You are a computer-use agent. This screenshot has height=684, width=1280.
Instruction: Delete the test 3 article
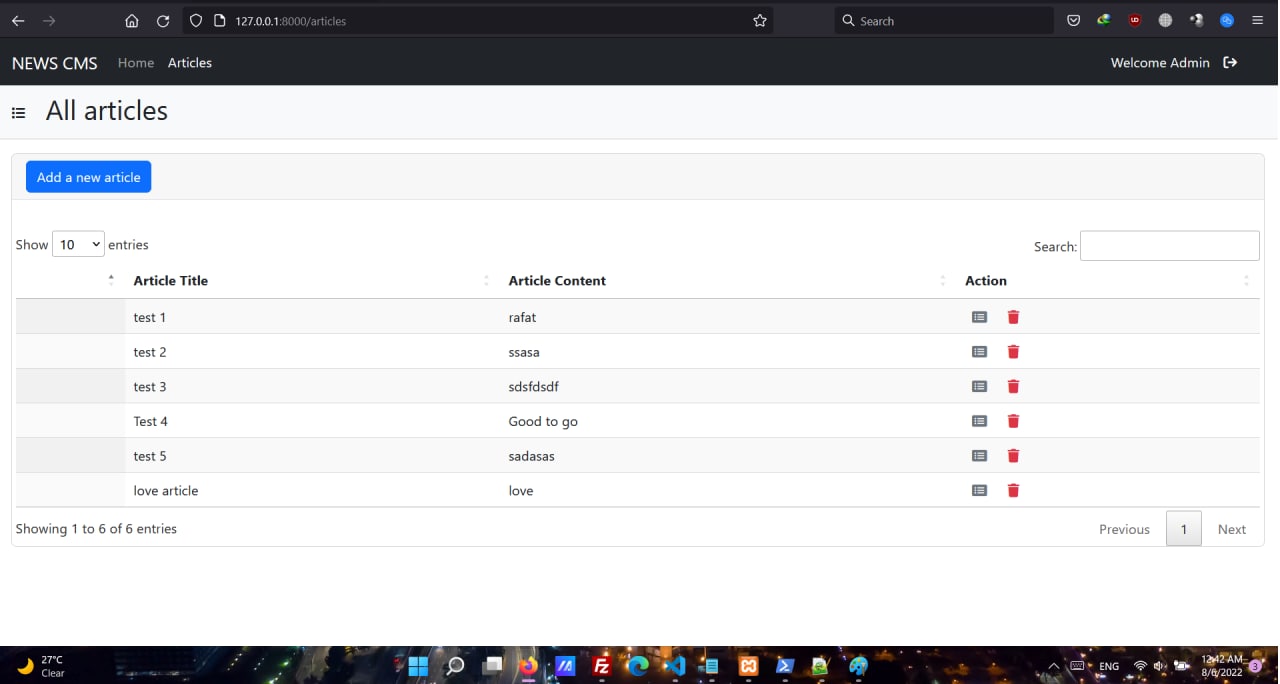click(1013, 386)
